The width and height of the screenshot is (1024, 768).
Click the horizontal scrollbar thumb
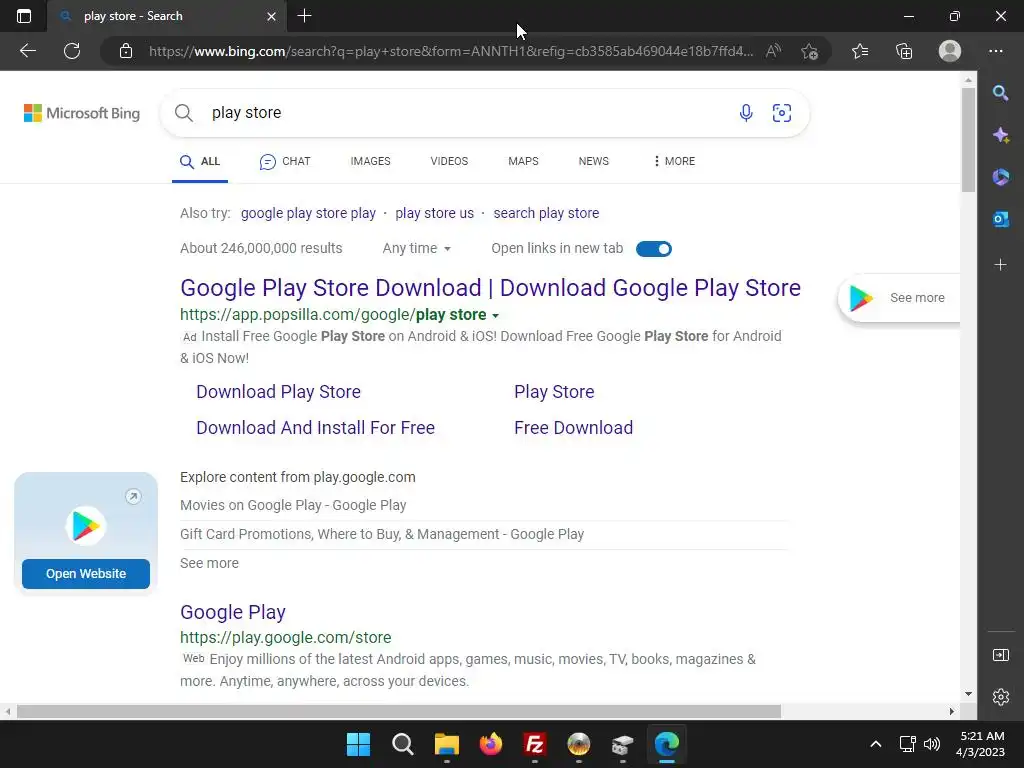[x=399, y=711]
